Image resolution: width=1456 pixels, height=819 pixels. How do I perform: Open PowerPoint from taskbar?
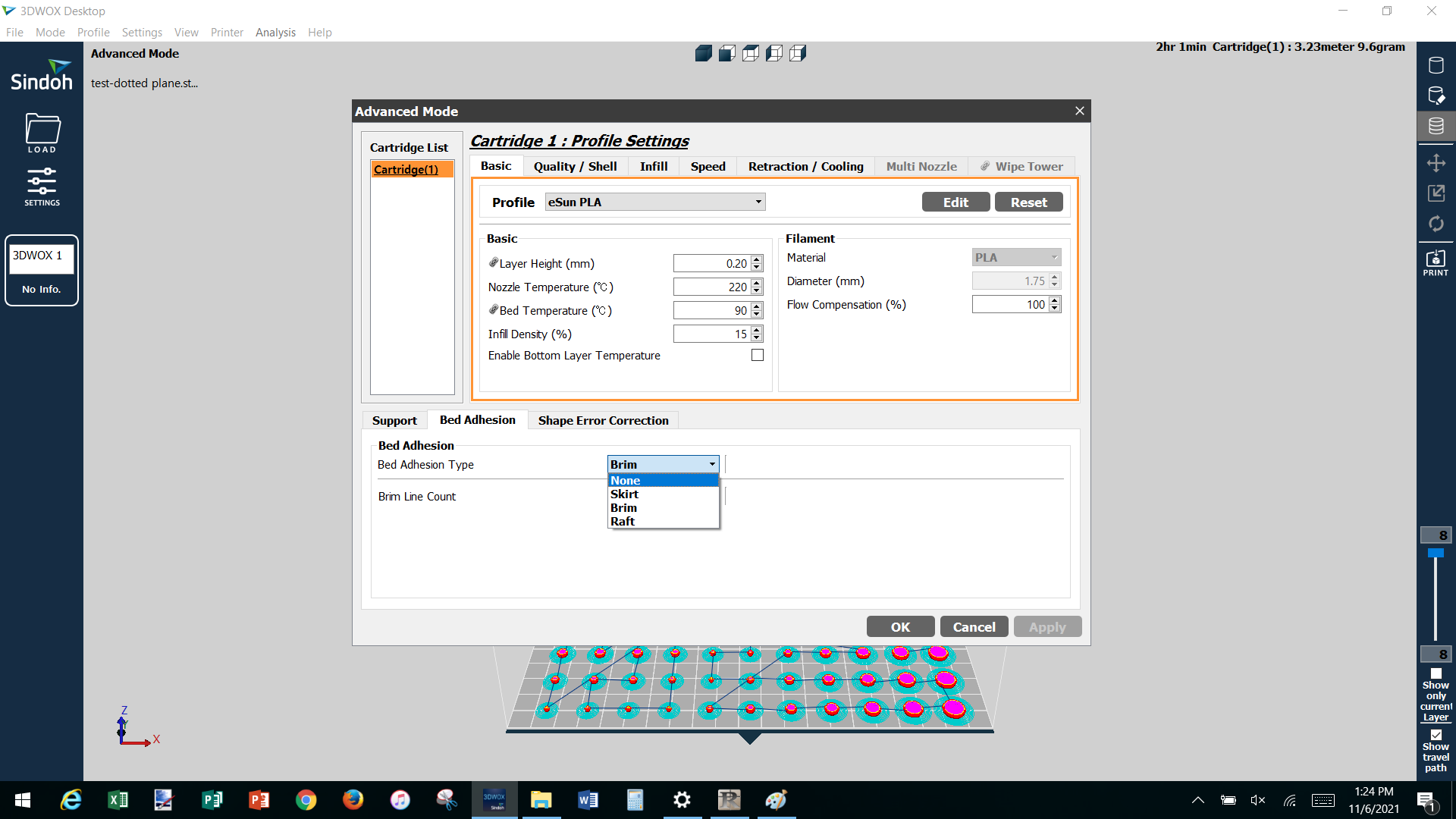(x=259, y=800)
